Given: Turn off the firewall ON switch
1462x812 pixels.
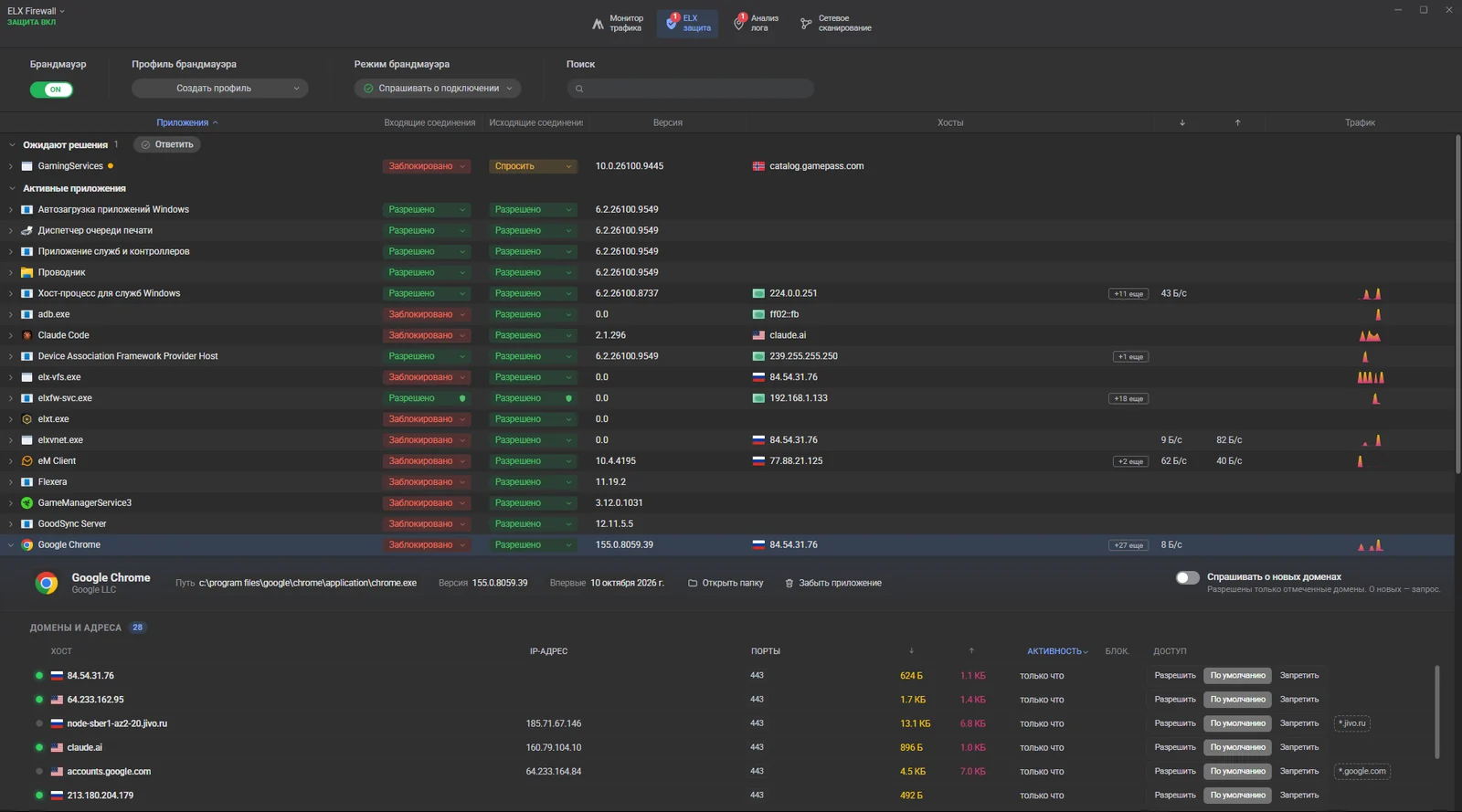Looking at the screenshot, I should tap(51, 90).
